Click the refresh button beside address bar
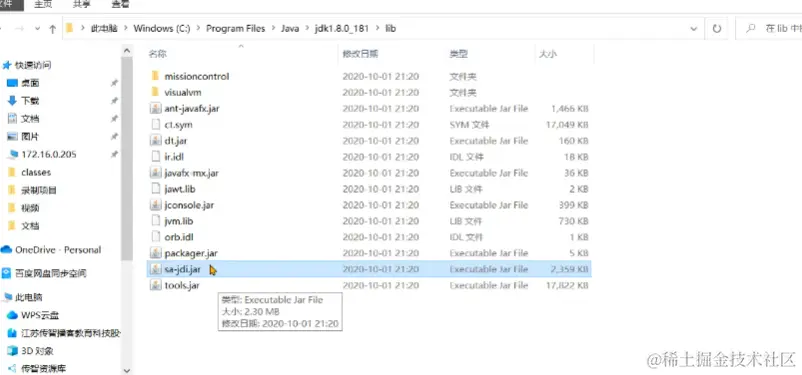 tap(717, 29)
